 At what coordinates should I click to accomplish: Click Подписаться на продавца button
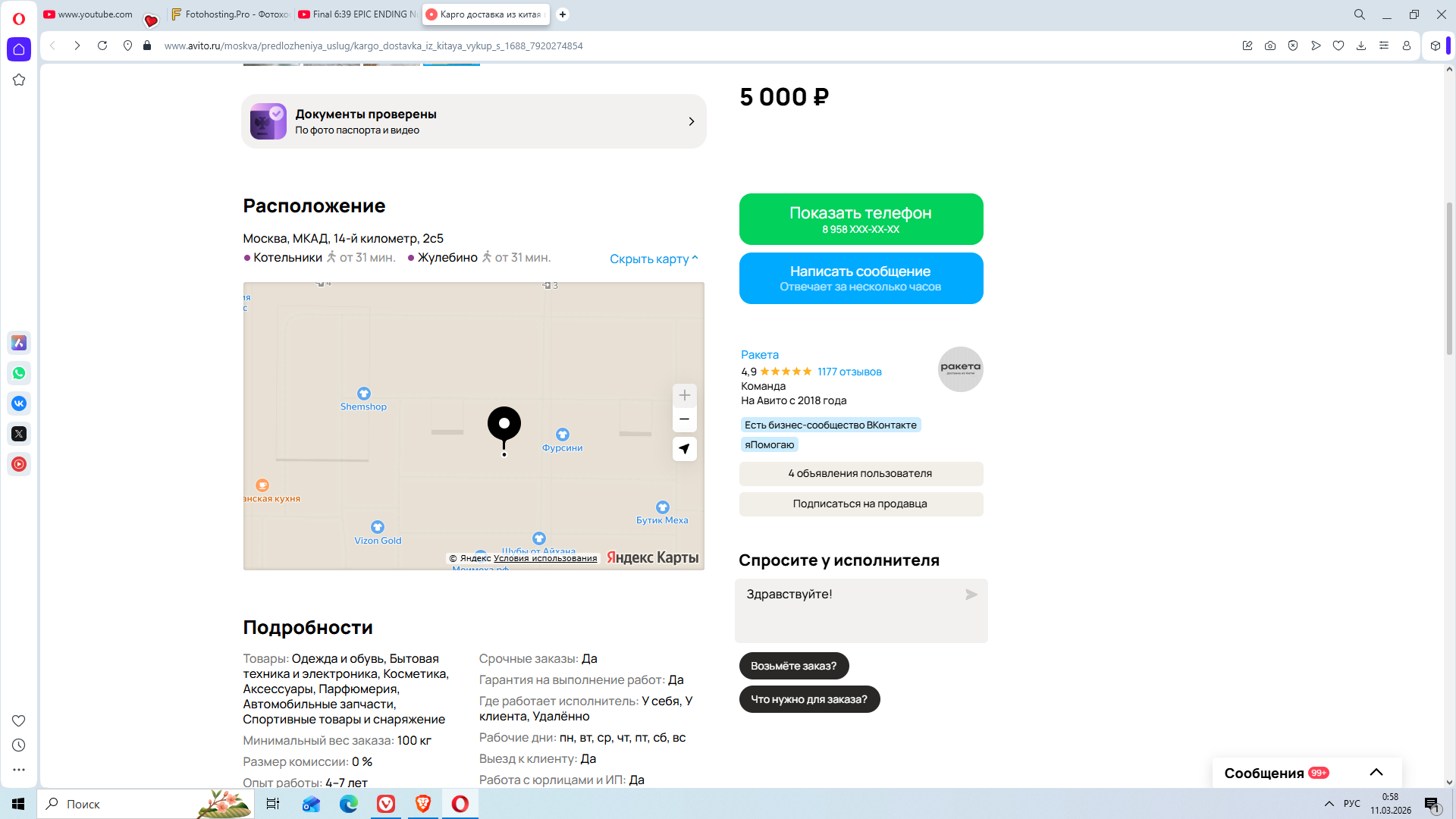pyautogui.click(x=861, y=504)
